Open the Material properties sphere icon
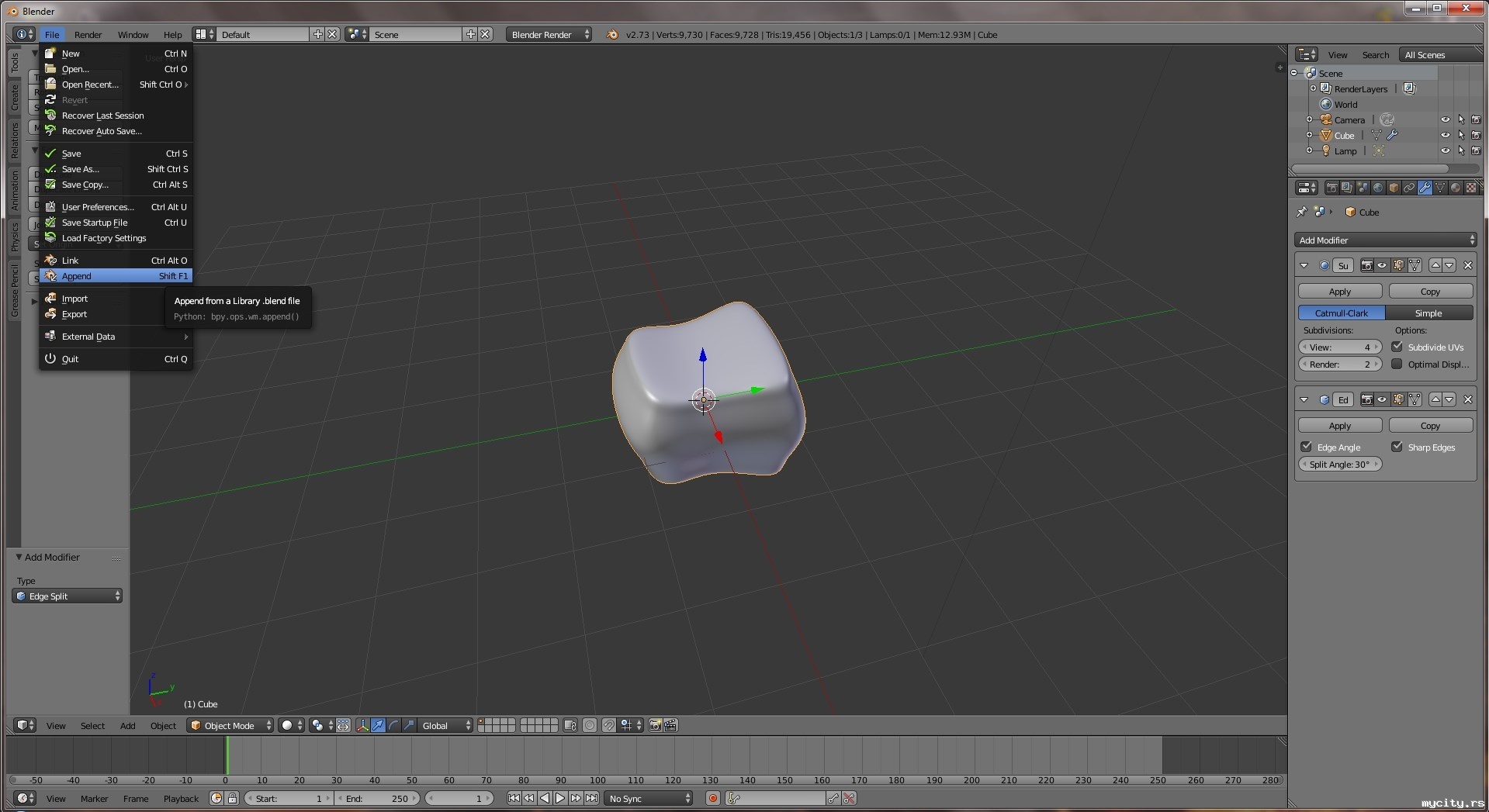This screenshot has width=1489, height=812. pos(1456,188)
